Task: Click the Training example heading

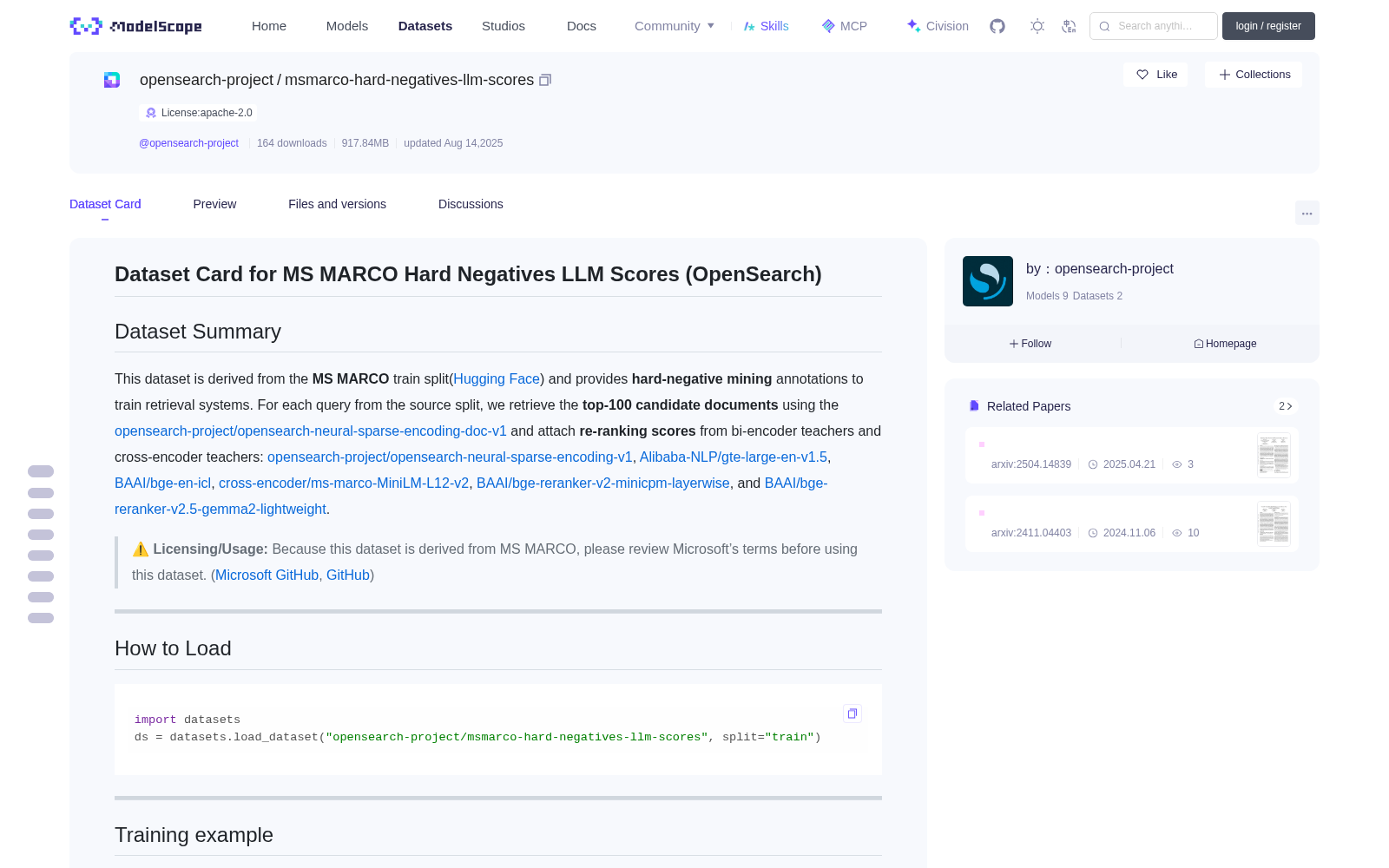Action: point(194,835)
